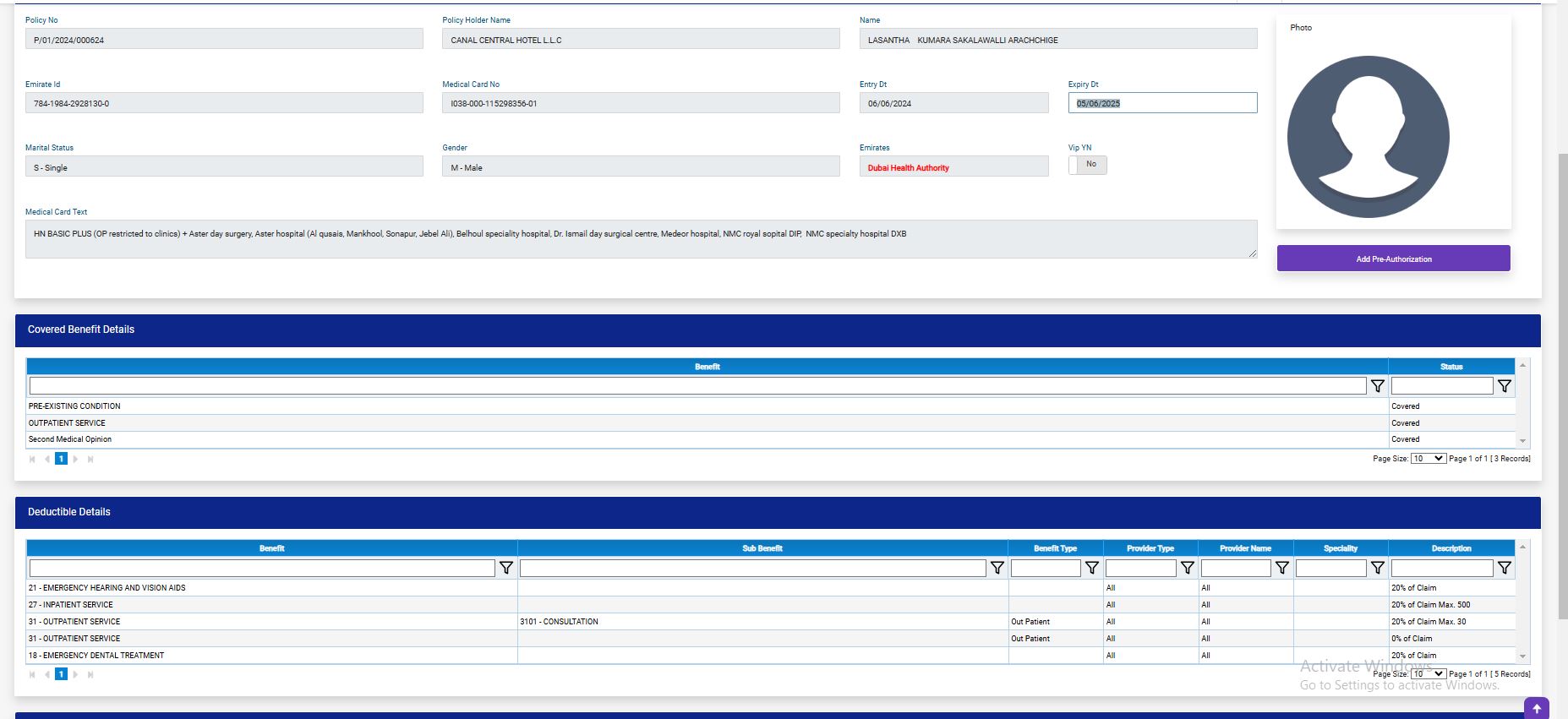Click filter icon for Deductible Benefit column
Viewport: 1568px width, 719px height.
(505, 569)
